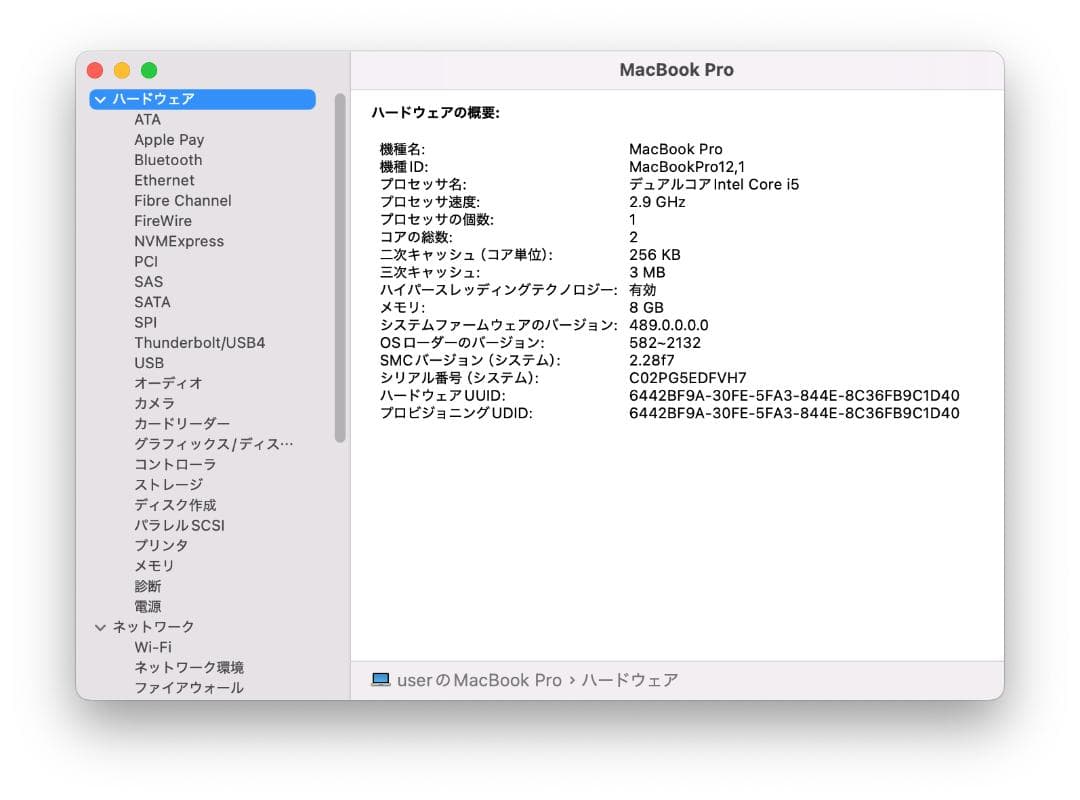
Task: Click the 489.0.0.0.0 firmware version
Action: [x=668, y=325]
